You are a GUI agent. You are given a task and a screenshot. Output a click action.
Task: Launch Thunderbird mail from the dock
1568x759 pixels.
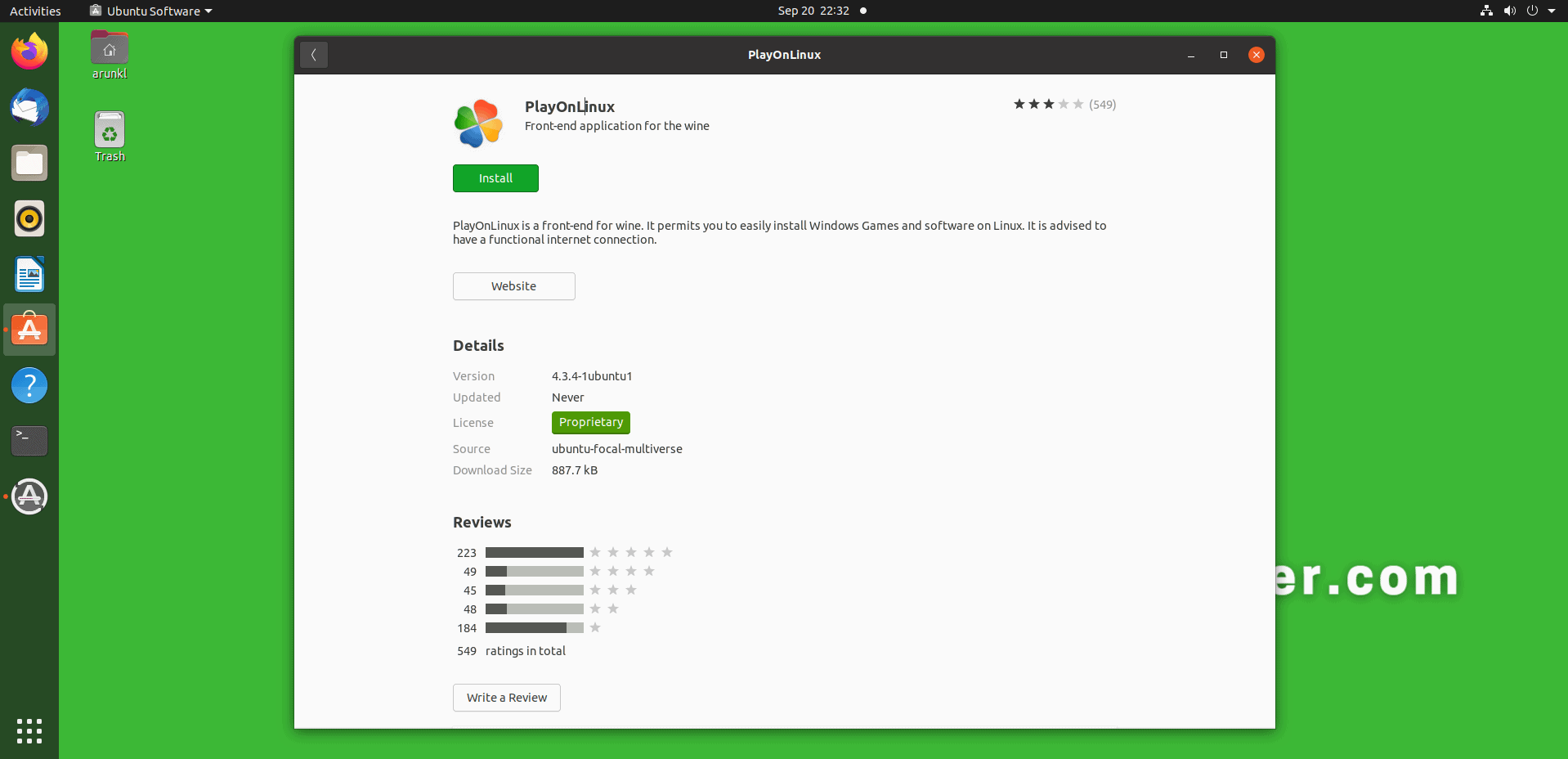tap(29, 107)
